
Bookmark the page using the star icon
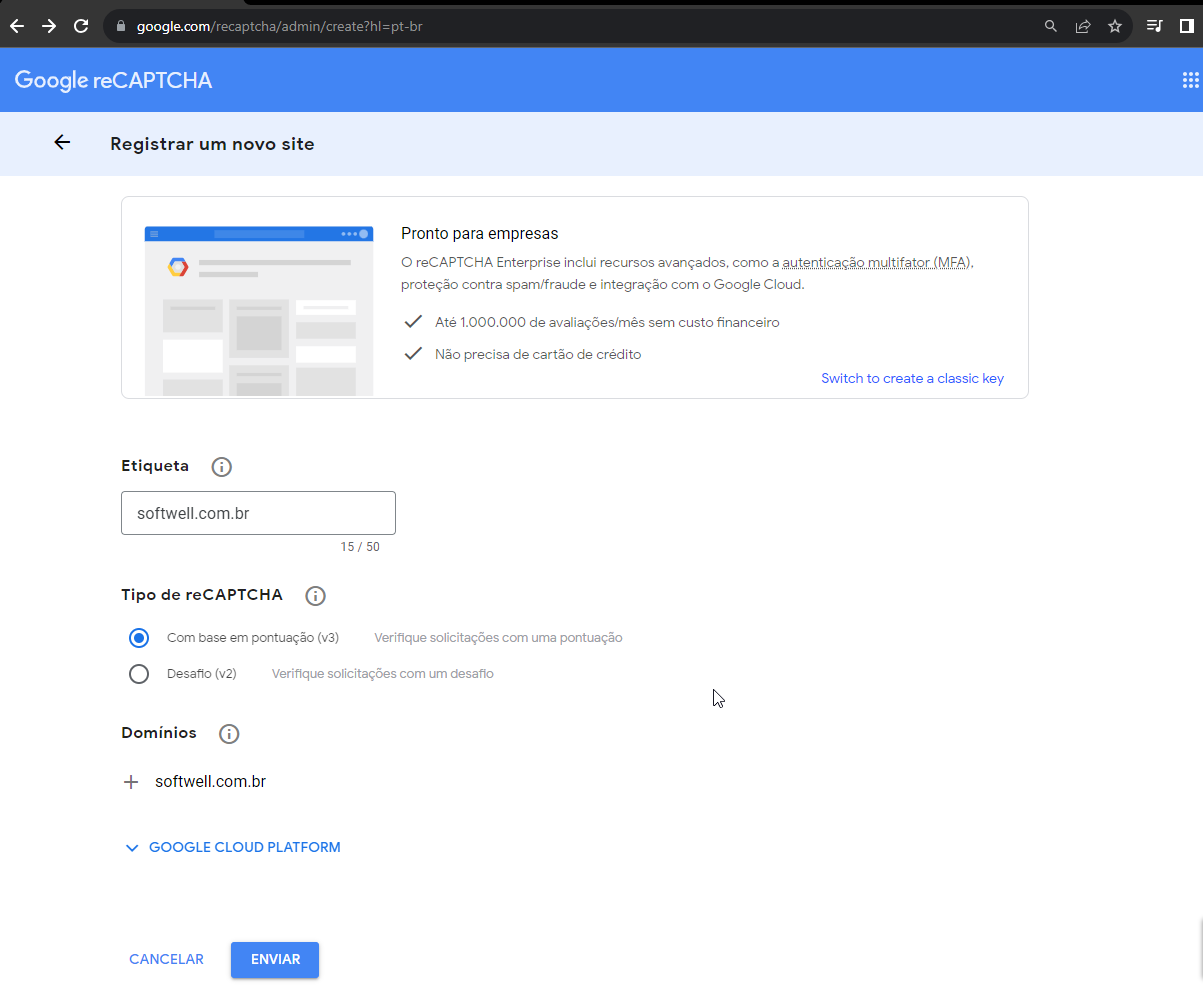point(1115,26)
